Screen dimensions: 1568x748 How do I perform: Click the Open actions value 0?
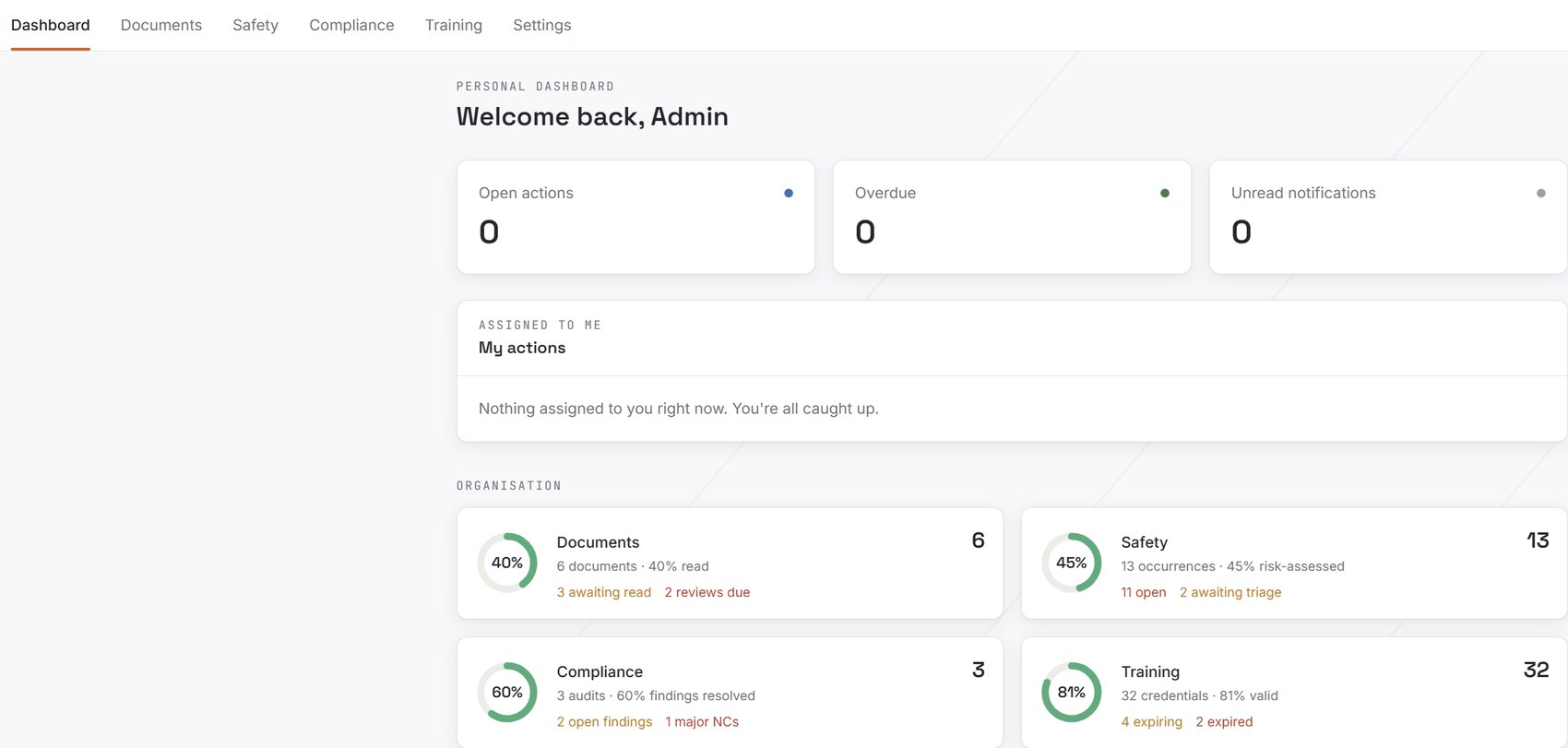tap(489, 232)
